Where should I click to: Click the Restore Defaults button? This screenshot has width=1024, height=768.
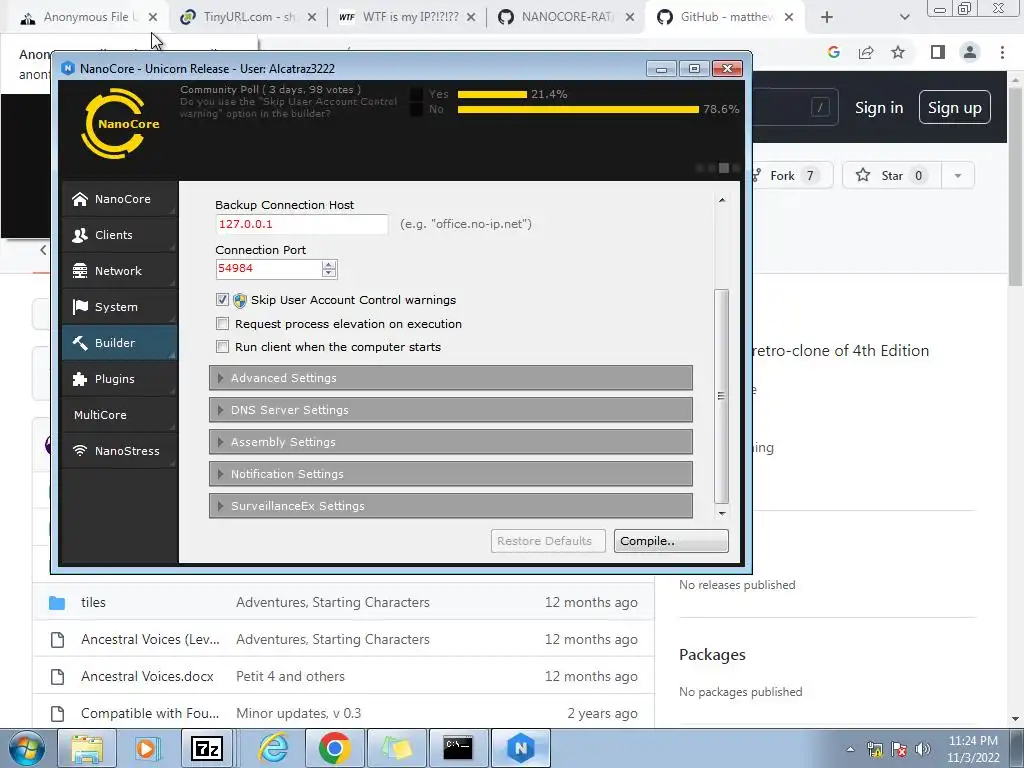coord(548,541)
